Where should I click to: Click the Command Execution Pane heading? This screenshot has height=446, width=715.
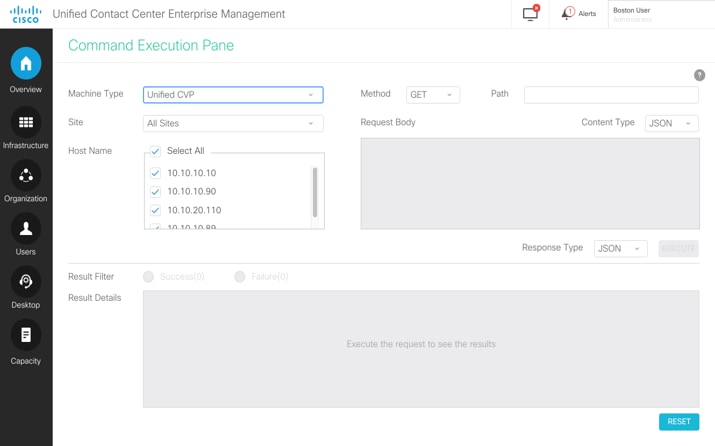151,45
